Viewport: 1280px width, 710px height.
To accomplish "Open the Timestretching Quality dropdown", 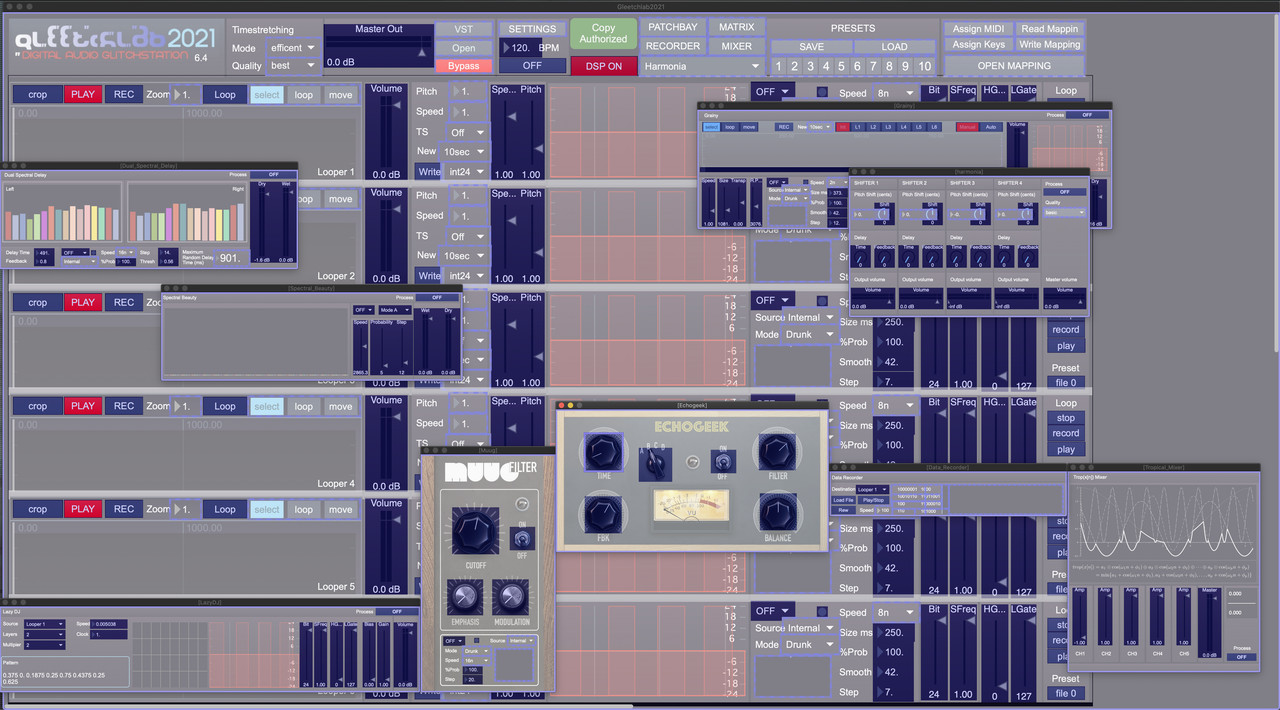I will (x=293, y=66).
